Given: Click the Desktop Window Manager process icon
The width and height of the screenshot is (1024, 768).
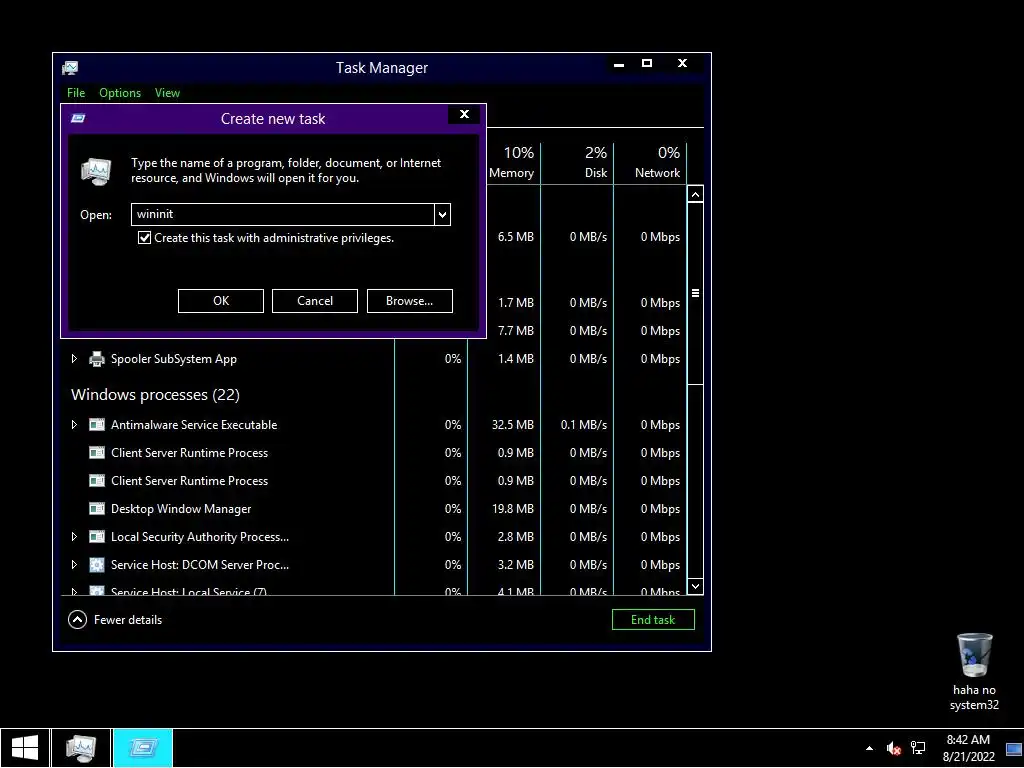Looking at the screenshot, I should pyautogui.click(x=97, y=509).
